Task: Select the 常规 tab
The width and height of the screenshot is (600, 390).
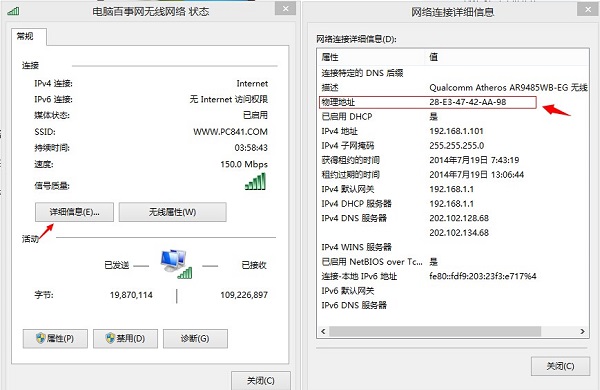Action: pyautogui.click(x=29, y=36)
